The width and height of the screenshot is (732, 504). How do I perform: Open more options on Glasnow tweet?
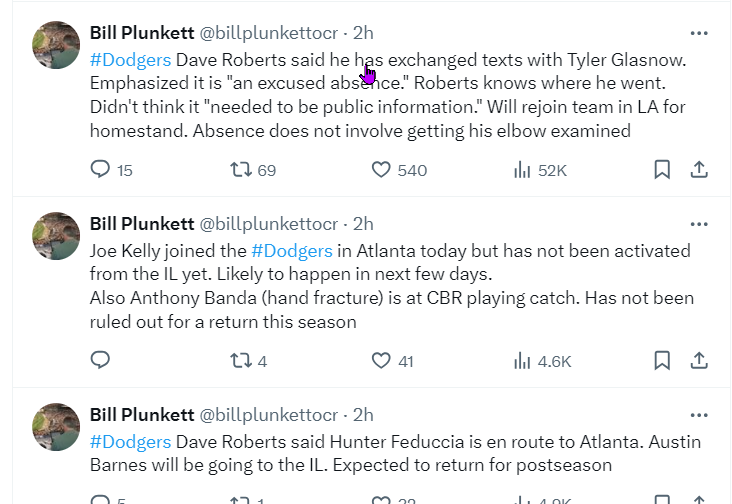tap(699, 33)
